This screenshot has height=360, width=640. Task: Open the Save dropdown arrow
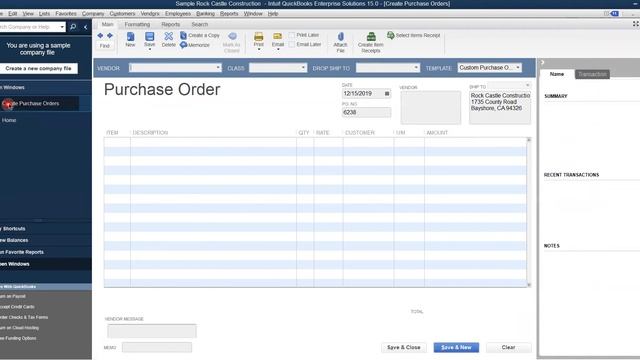pyautogui.click(x=149, y=49)
